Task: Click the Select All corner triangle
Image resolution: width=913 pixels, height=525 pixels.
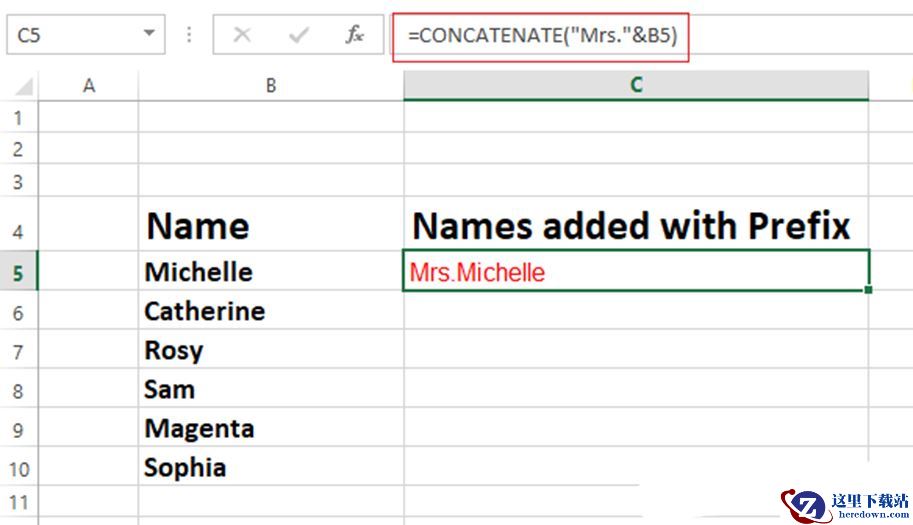Action: (23, 86)
